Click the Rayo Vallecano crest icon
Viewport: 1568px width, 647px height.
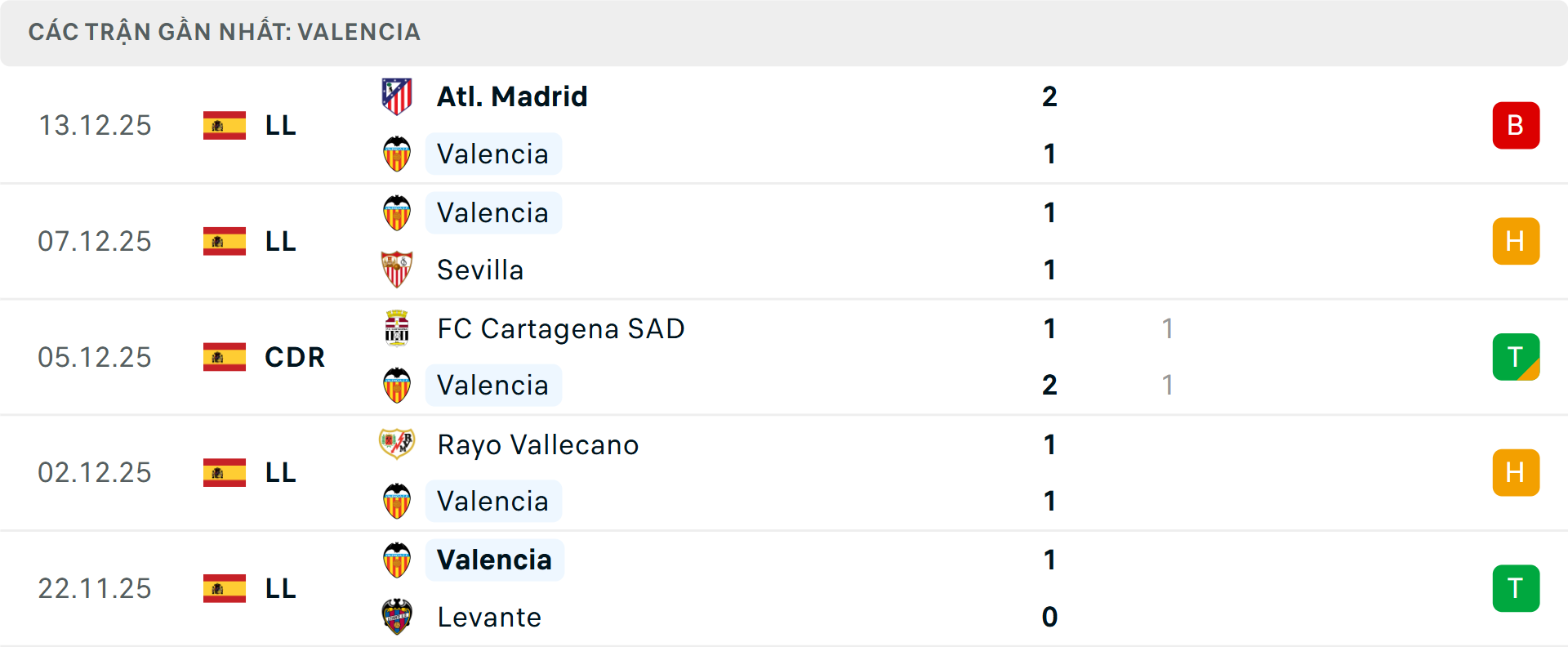pos(397,444)
